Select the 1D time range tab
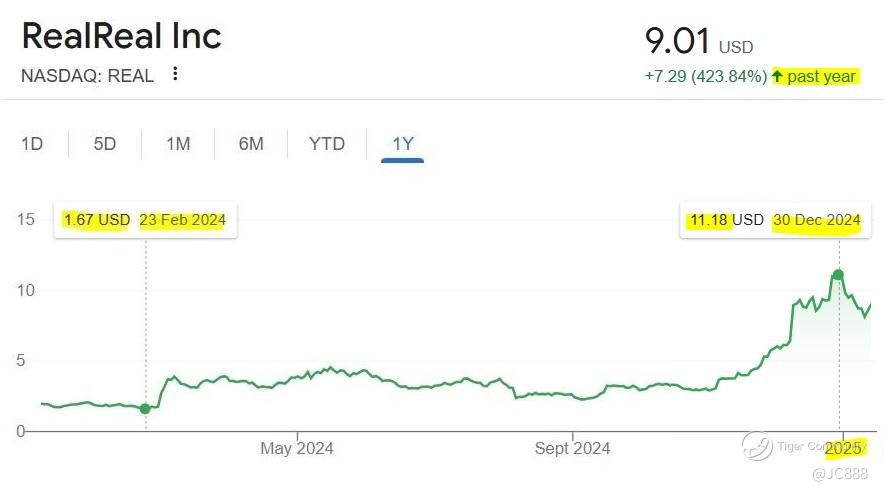This screenshot has width=884, height=494. tap(32, 144)
